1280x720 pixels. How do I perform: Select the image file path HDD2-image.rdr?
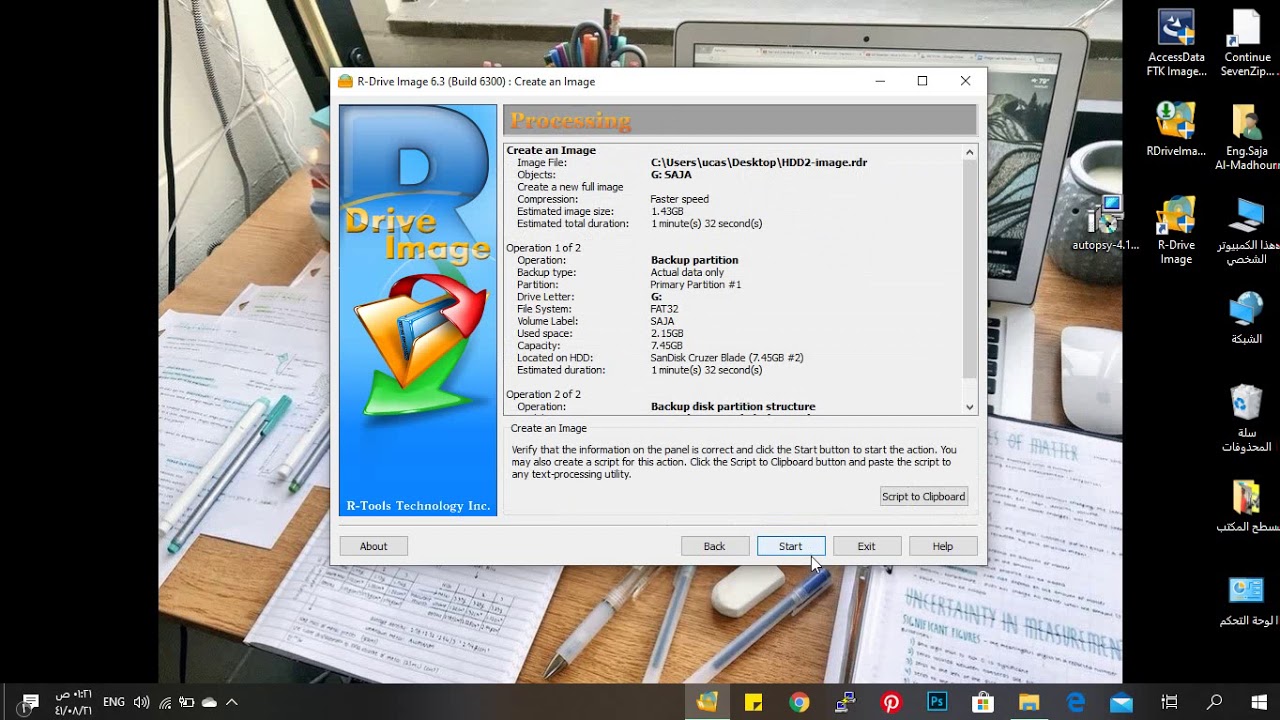tap(759, 162)
